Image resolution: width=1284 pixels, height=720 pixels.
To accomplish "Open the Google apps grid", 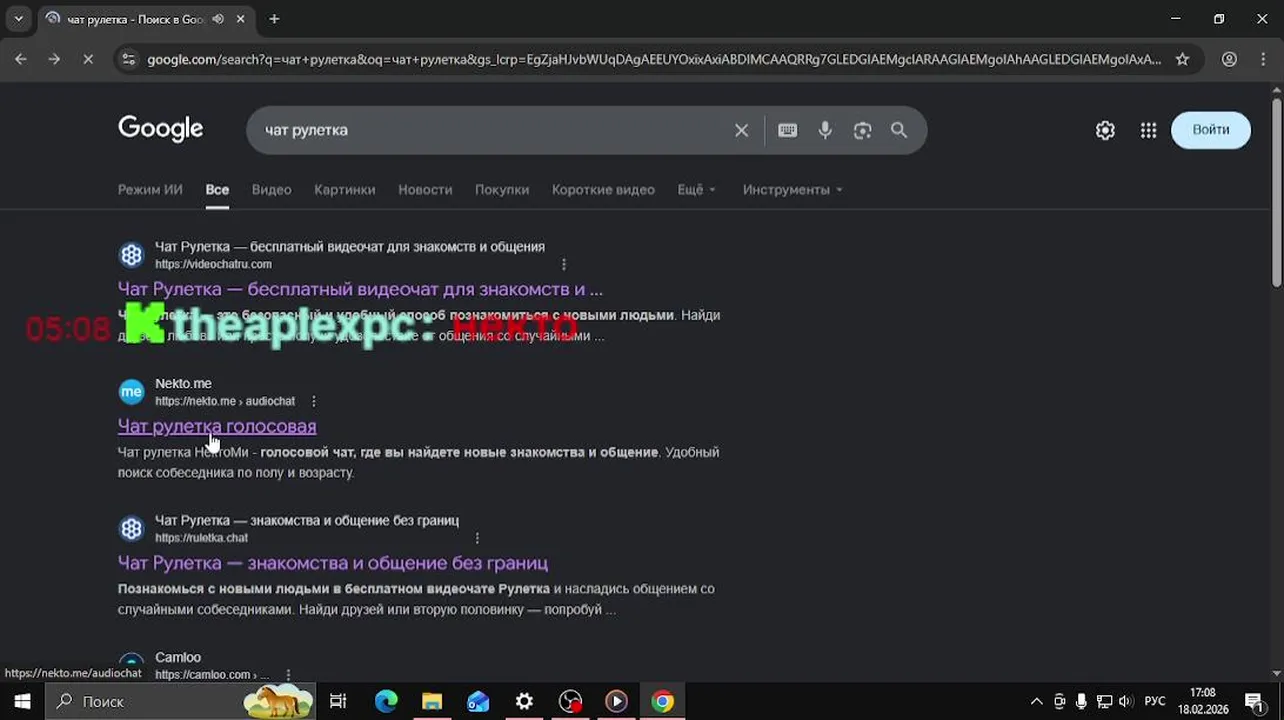I will point(1148,130).
